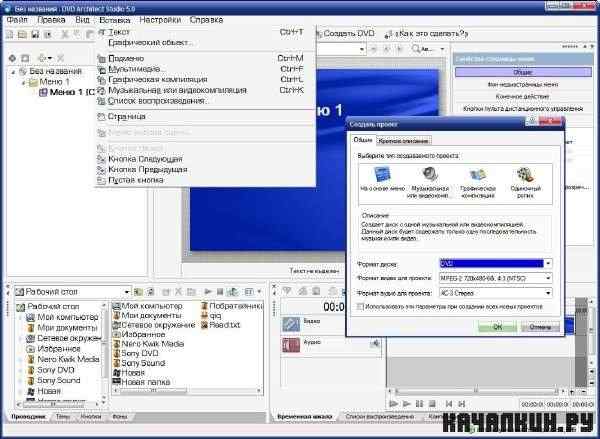
Task: Confirm the dialog with OK
Action: click(497, 327)
